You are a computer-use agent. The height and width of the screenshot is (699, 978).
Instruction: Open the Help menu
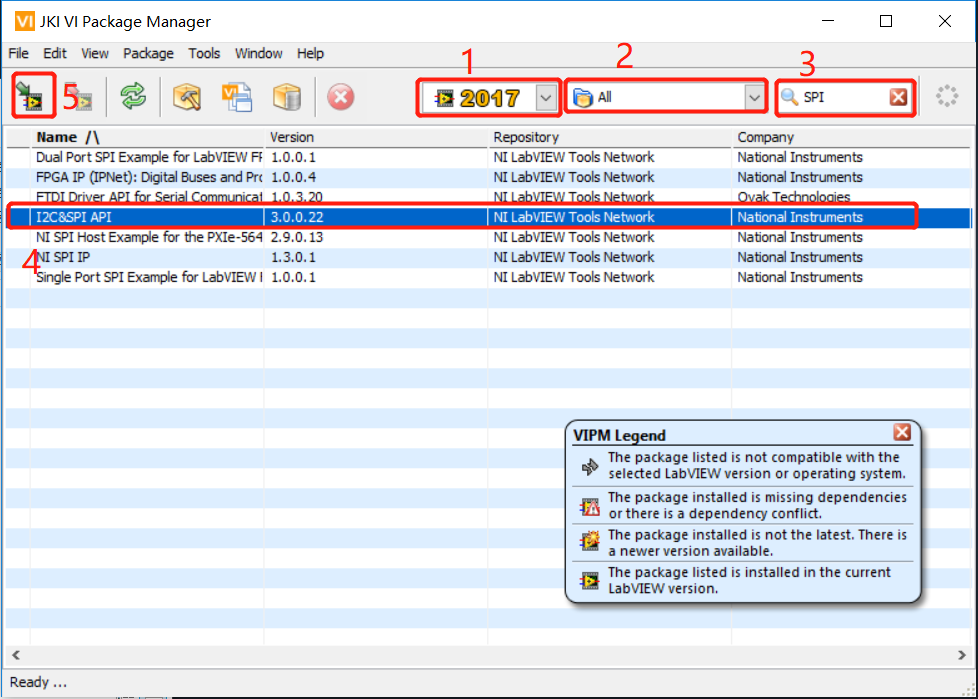click(310, 54)
